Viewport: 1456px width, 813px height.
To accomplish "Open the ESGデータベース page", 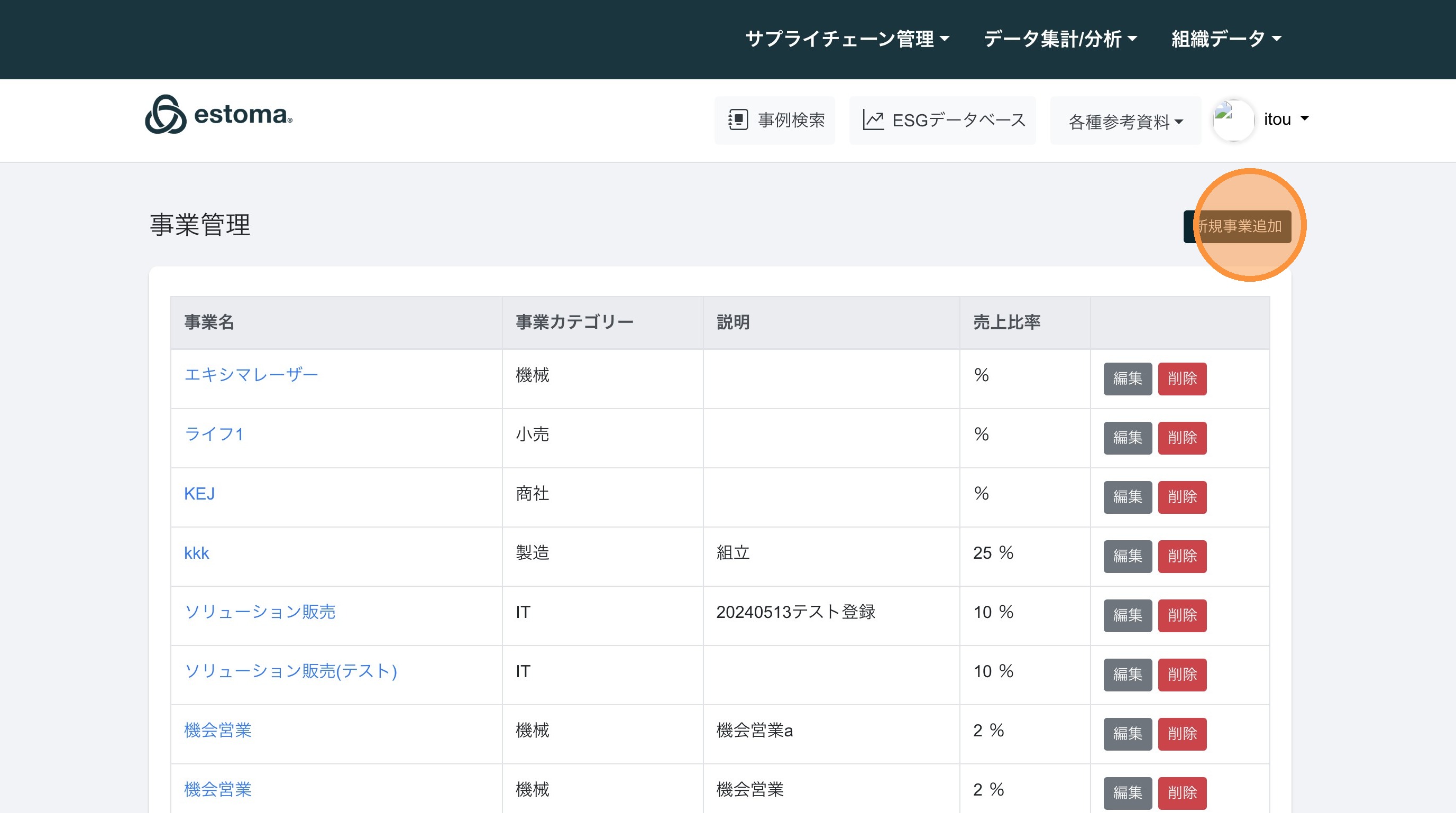I will pos(942,120).
